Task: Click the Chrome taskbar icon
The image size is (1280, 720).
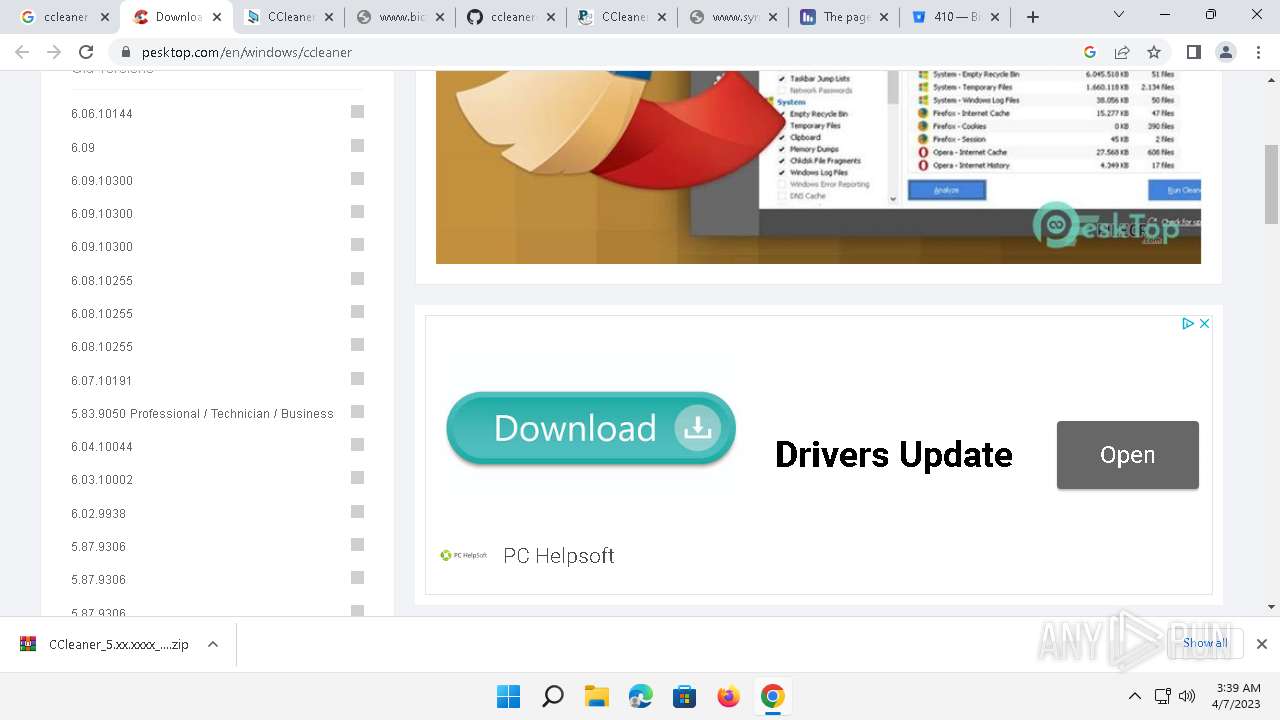Action: (773, 696)
